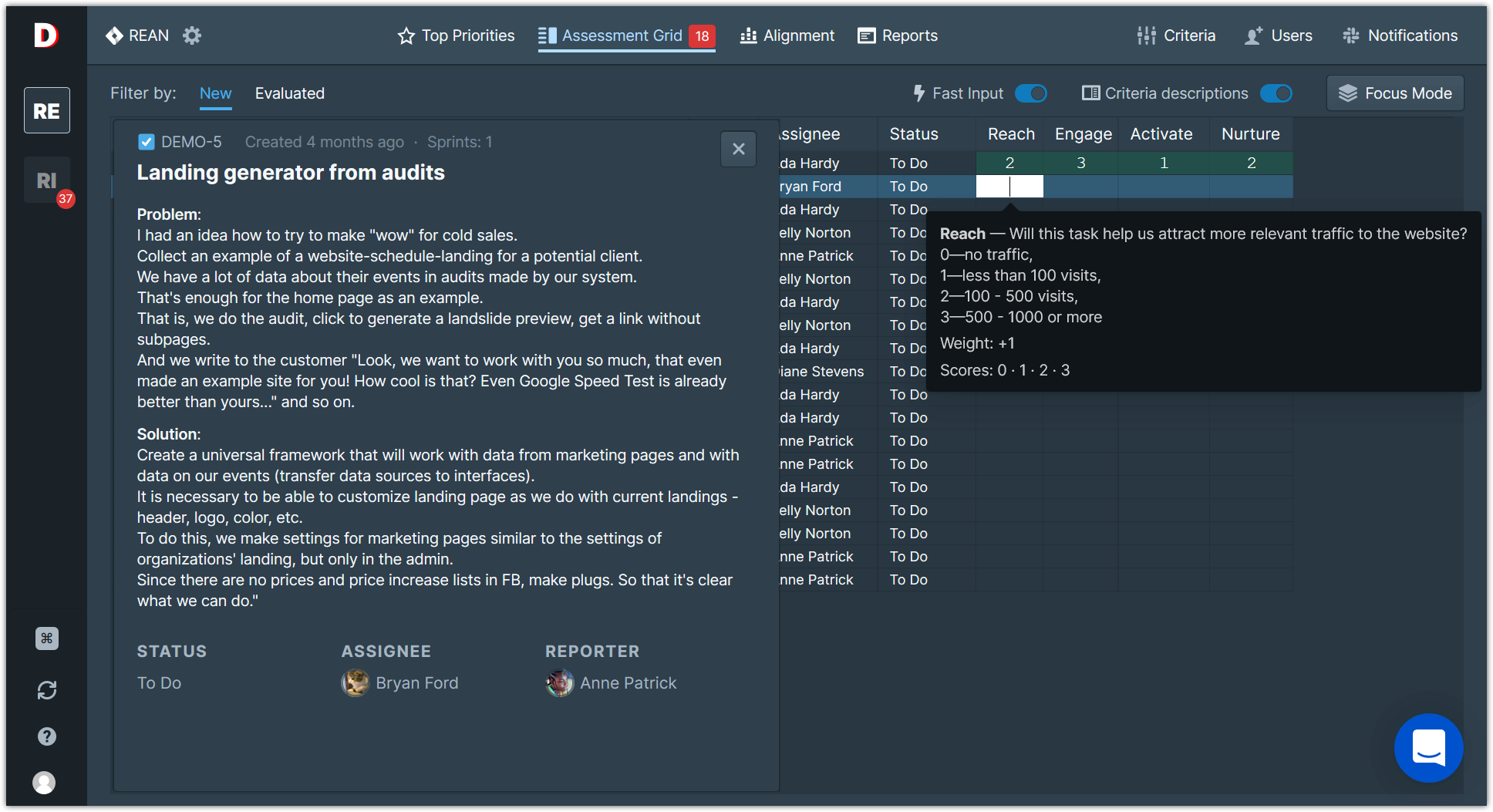
Task: Click the DEMO-5 task type checkbox icon
Action: (x=147, y=142)
